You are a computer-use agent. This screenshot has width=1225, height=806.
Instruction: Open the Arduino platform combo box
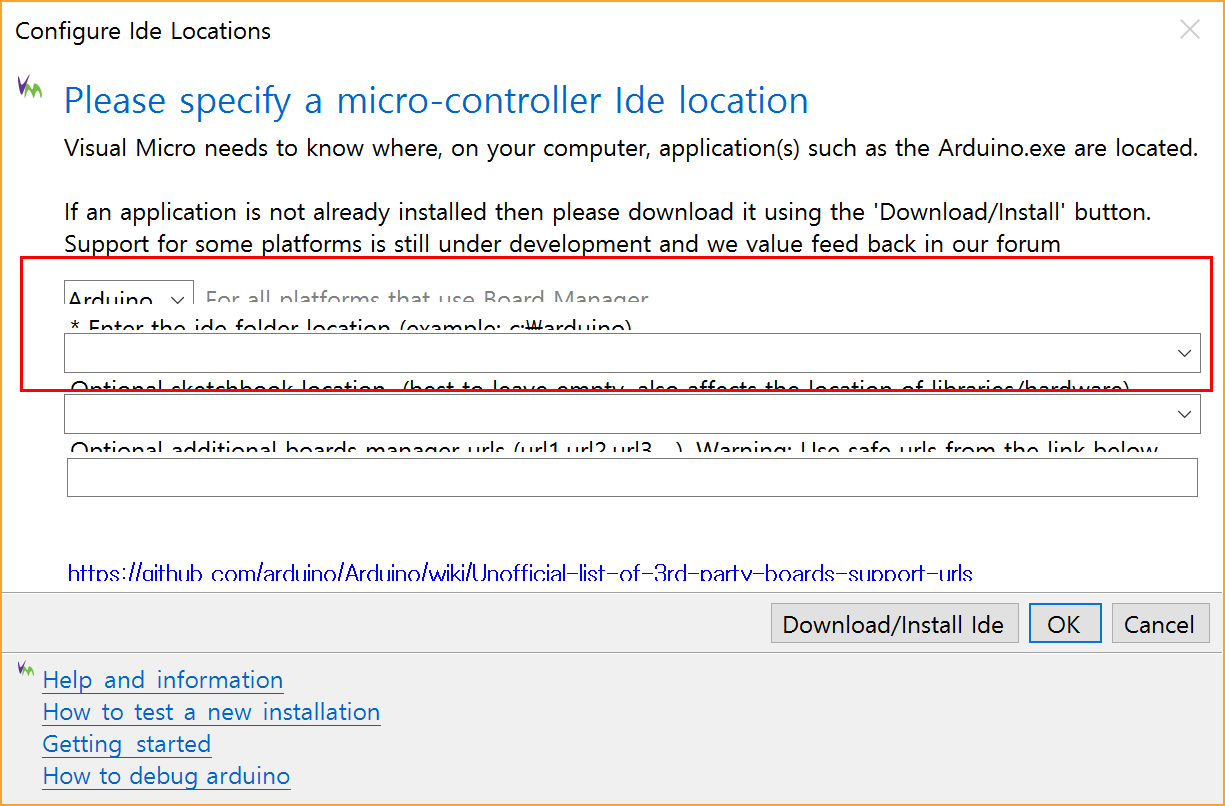click(129, 296)
